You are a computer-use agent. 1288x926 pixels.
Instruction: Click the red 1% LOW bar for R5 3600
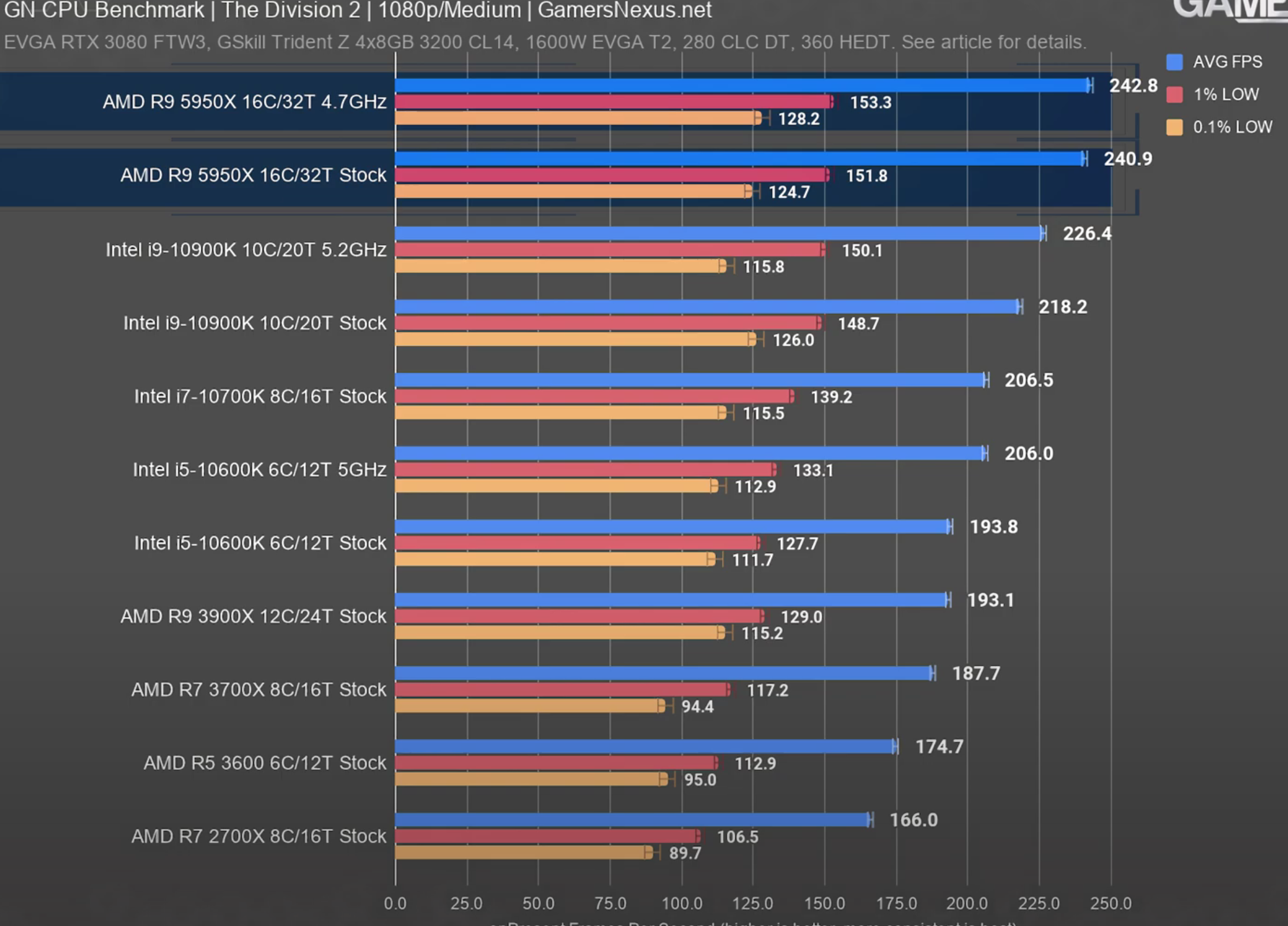[x=557, y=763]
